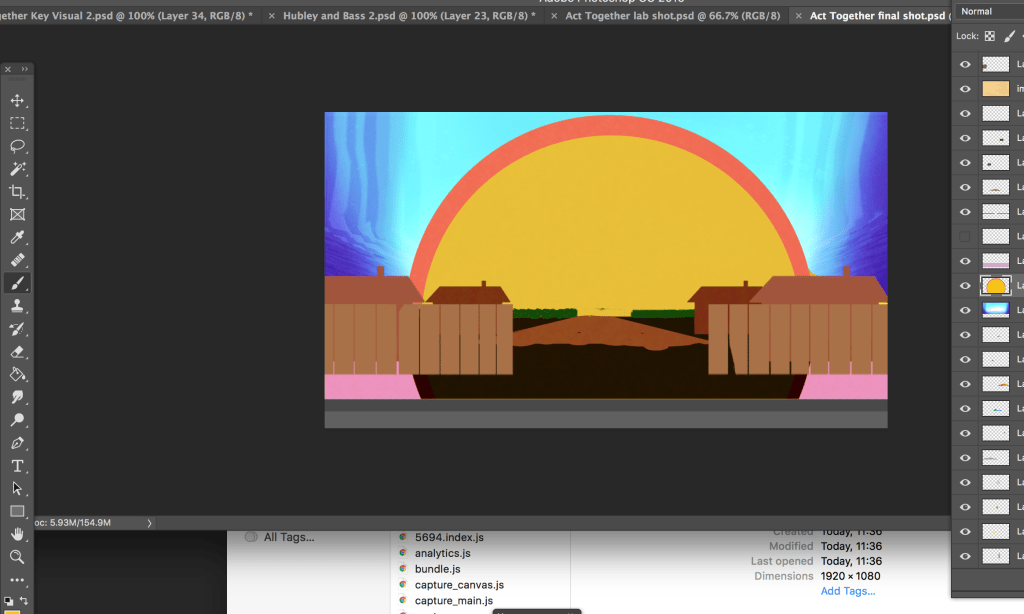
Task: Activate the Crop tool
Action: click(x=17, y=192)
